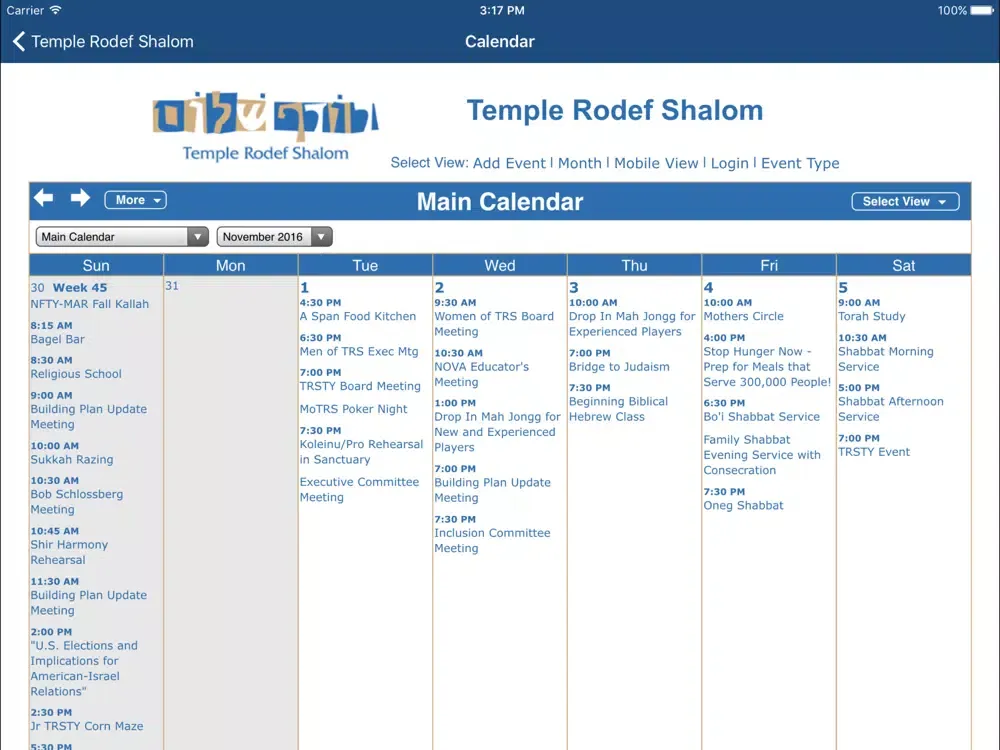Image resolution: width=1000 pixels, height=750 pixels.
Task: Select day 30 in Sunday column
Action: click(x=38, y=288)
